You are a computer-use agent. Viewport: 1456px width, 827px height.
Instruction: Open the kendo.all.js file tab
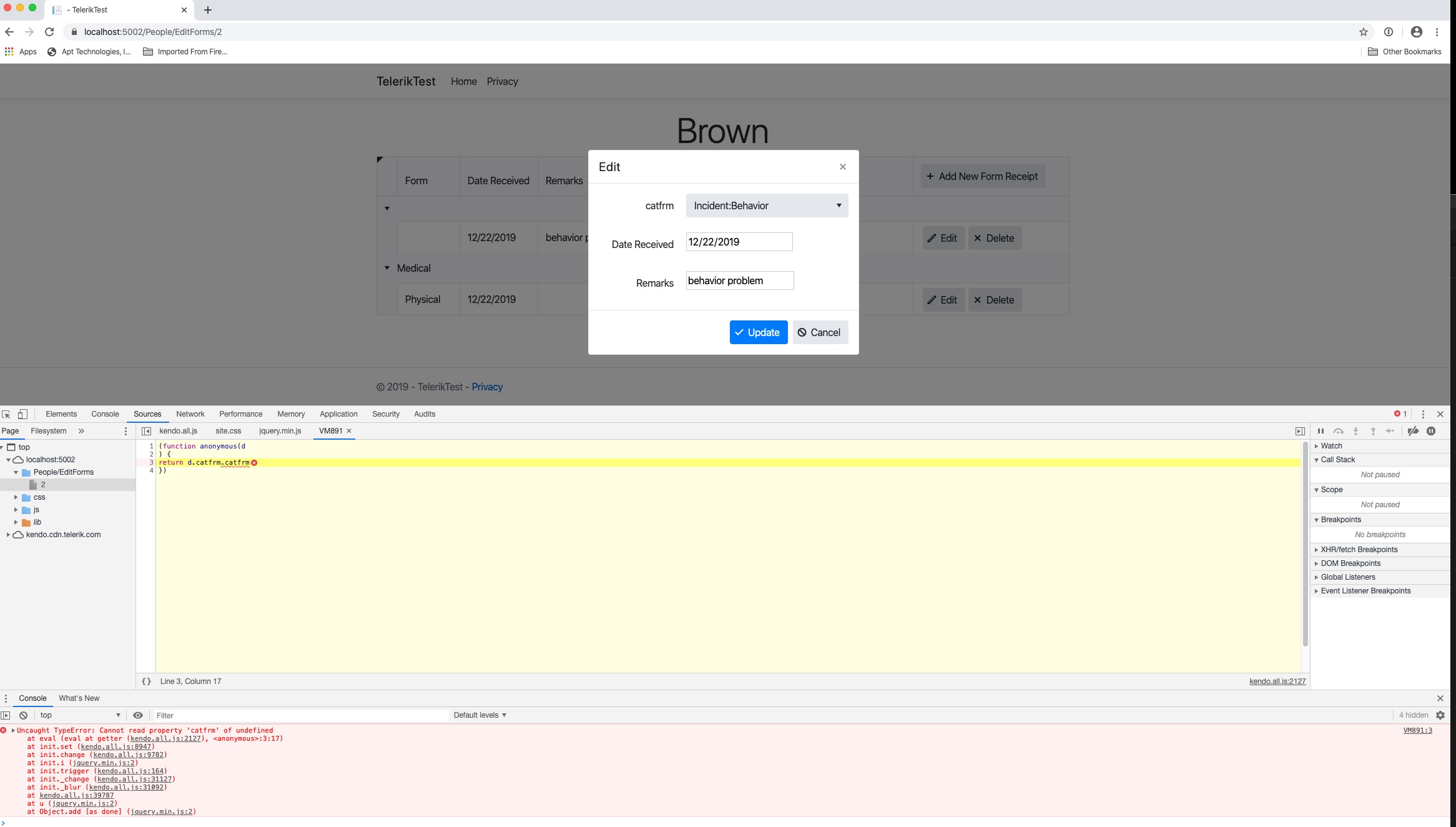[178, 431]
